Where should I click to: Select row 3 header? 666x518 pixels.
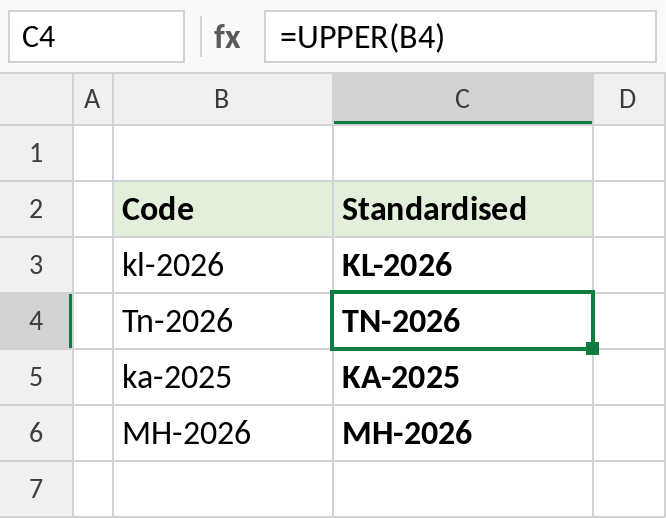click(x=37, y=265)
